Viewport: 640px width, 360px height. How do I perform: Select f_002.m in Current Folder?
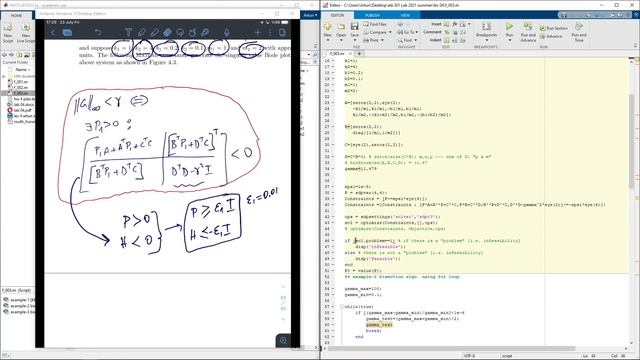click(x=20, y=87)
